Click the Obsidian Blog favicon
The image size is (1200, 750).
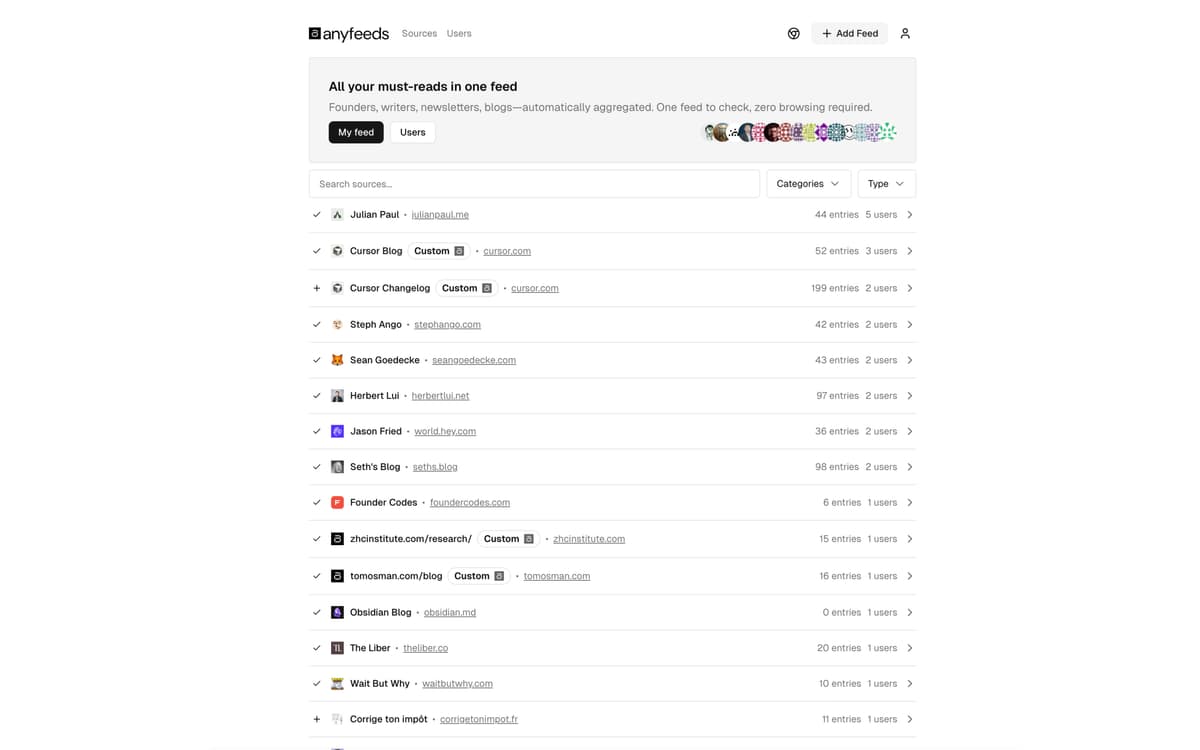tap(337, 612)
